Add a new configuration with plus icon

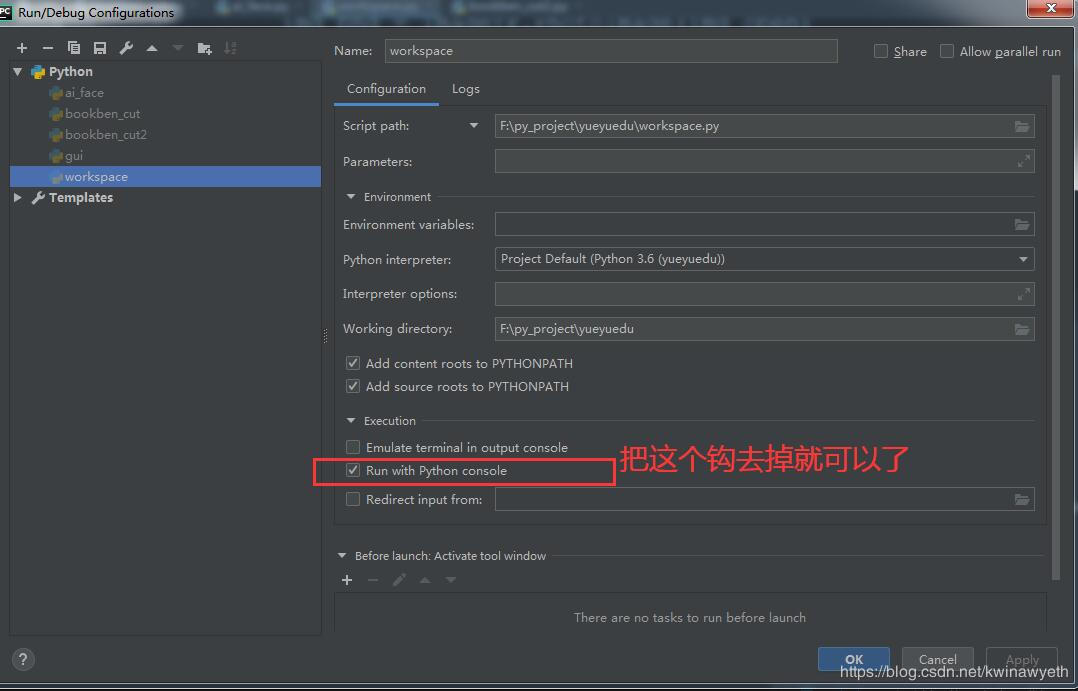click(22, 48)
